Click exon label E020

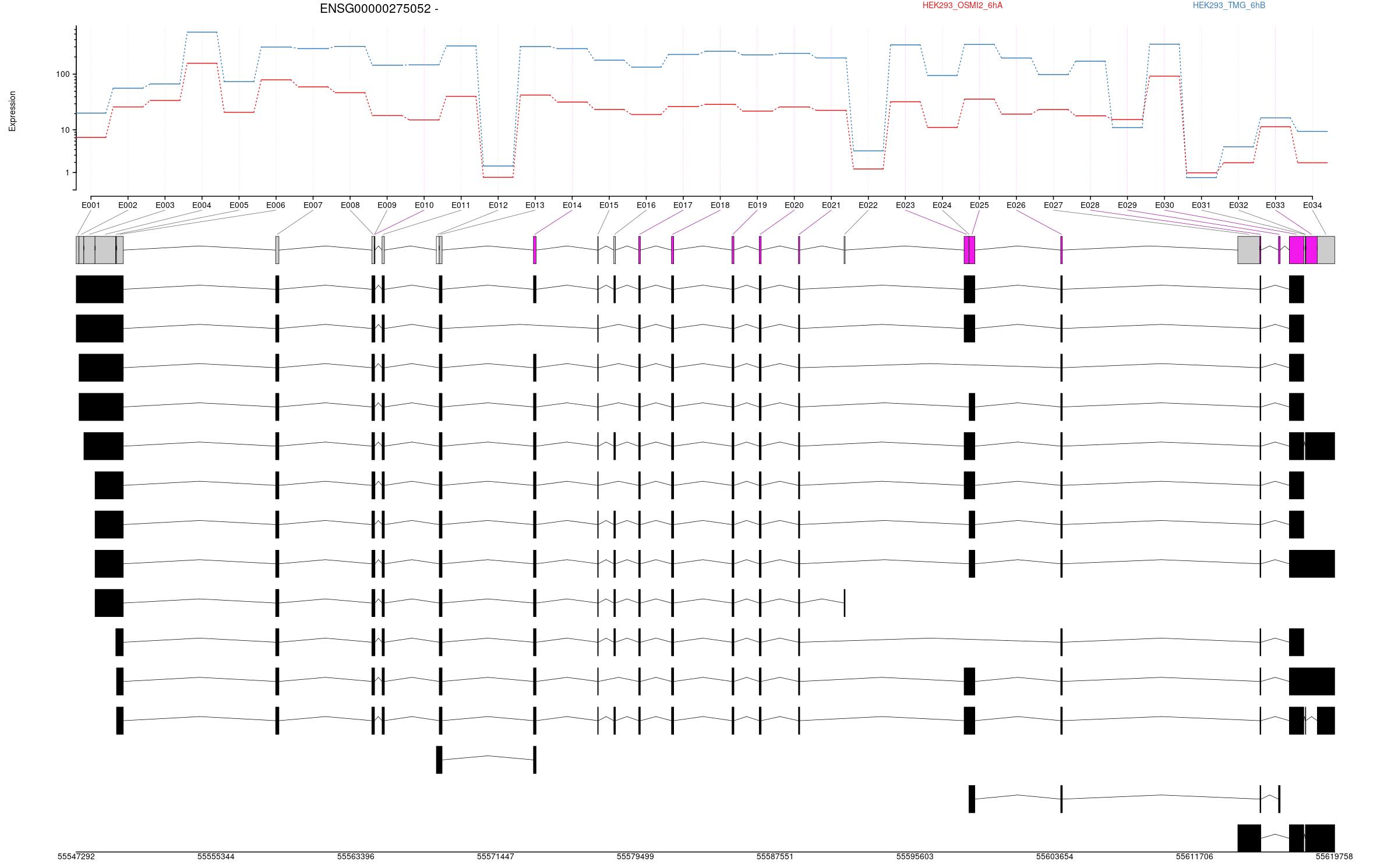pyautogui.click(x=794, y=205)
